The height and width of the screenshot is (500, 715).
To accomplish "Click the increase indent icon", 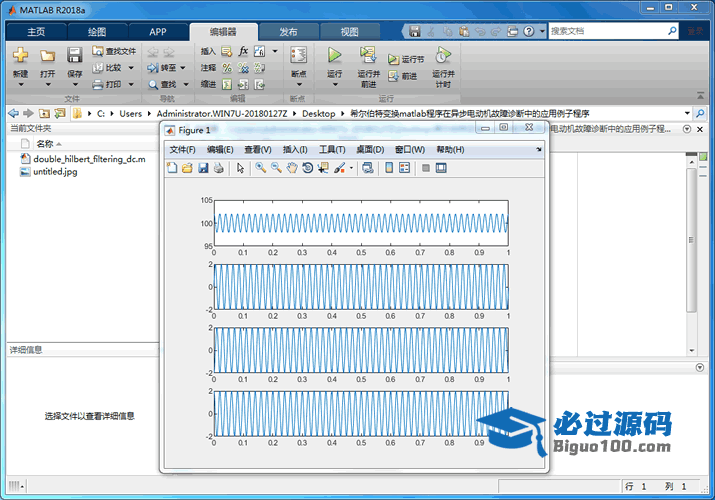I will pyautogui.click(x=243, y=84).
